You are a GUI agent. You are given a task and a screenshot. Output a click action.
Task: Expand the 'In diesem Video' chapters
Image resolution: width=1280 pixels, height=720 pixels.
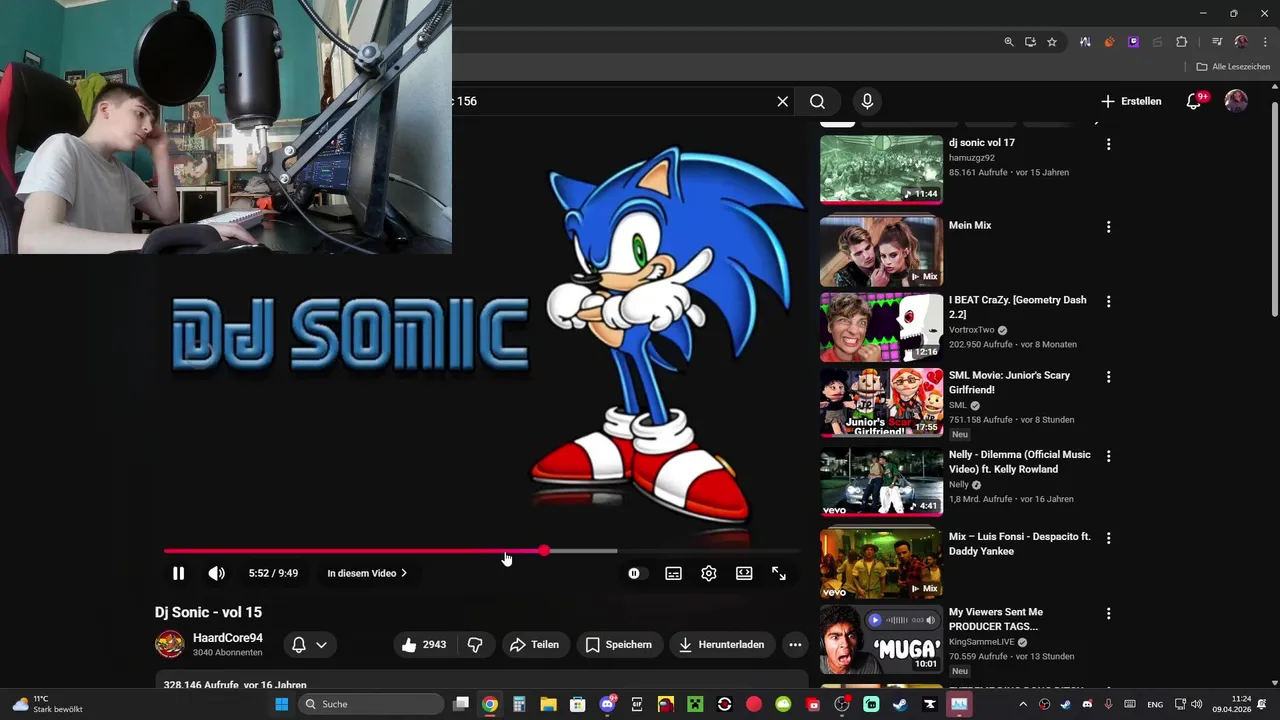click(x=367, y=573)
